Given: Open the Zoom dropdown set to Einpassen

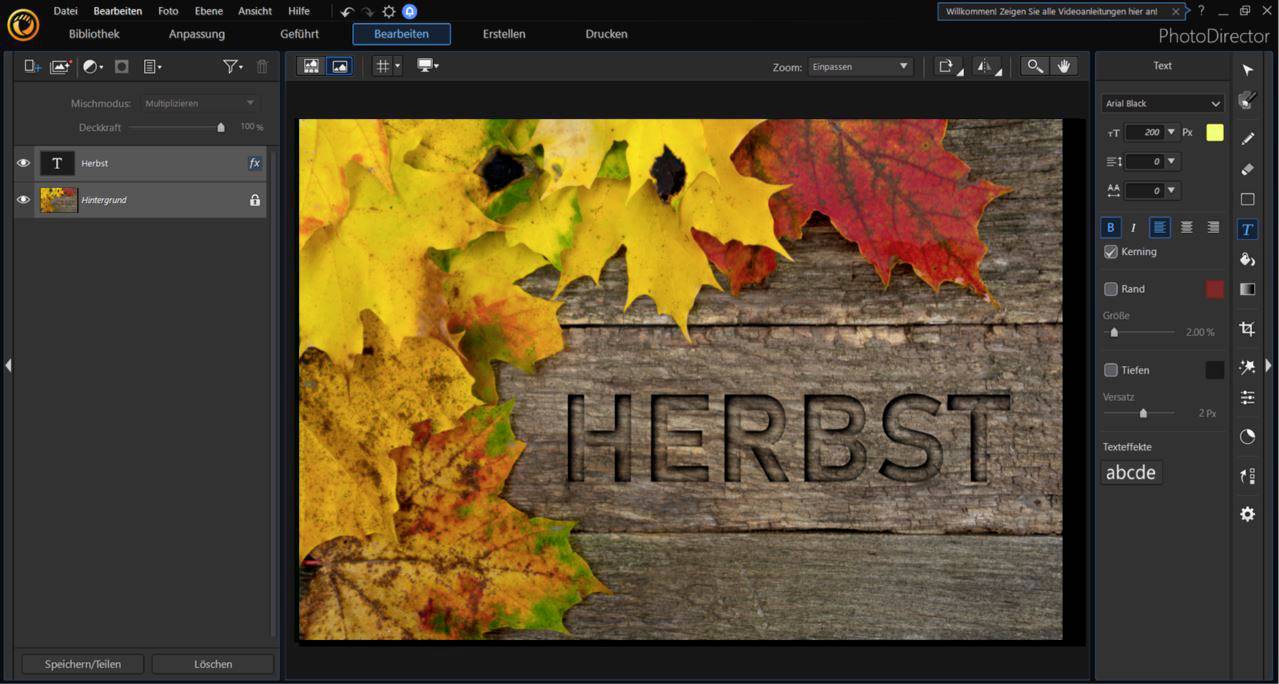Looking at the screenshot, I should tap(860, 66).
